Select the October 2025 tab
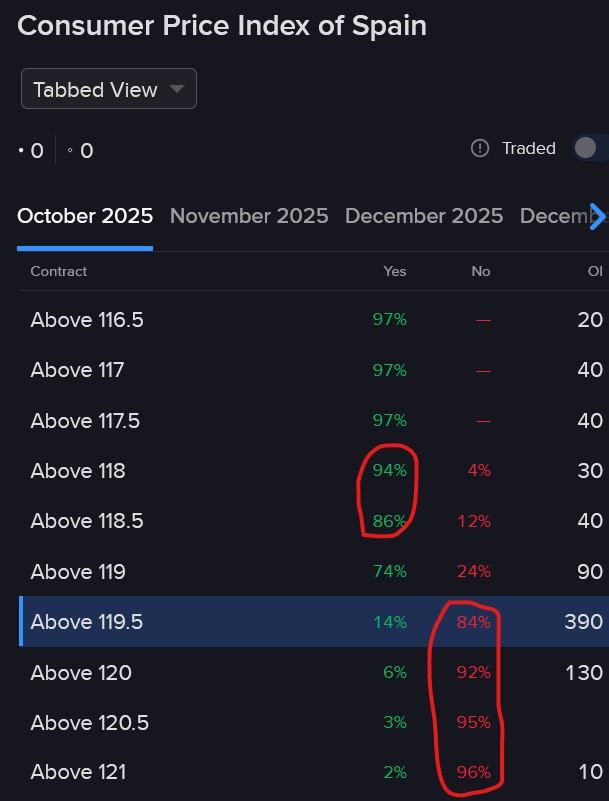609x801 pixels. (x=84, y=215)
